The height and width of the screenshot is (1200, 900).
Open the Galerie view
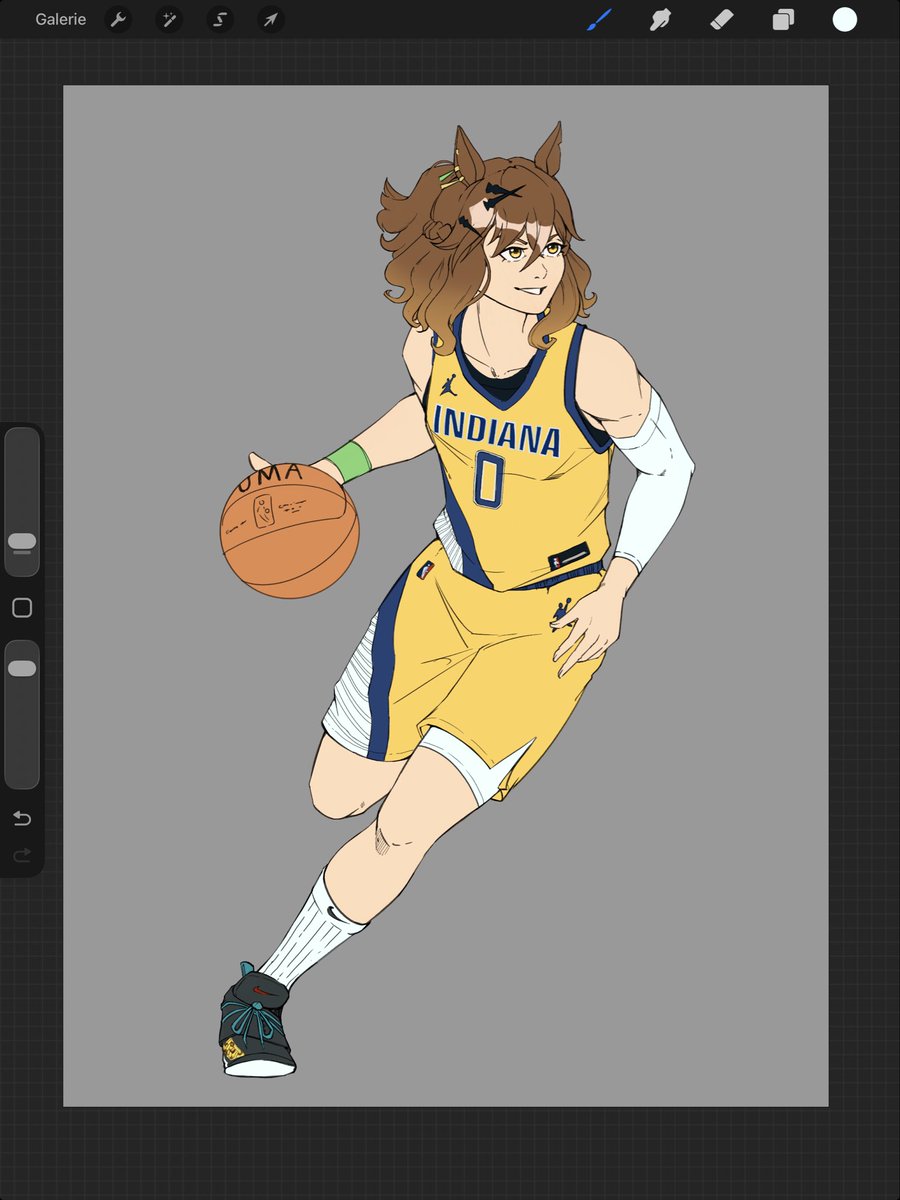[x=60, y=19]
